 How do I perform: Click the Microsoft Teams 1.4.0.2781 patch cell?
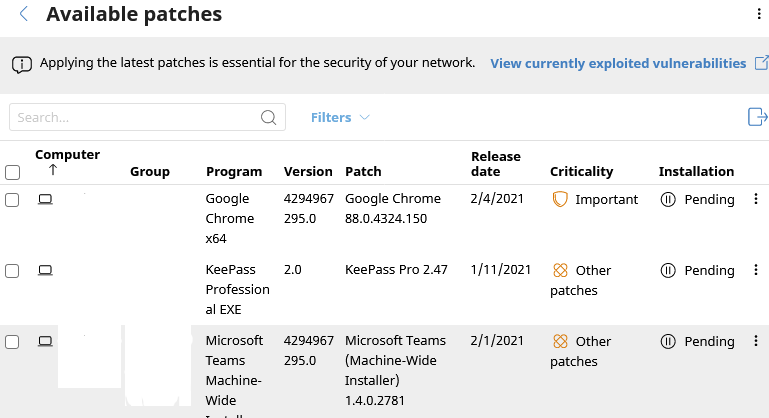point(395,370)
